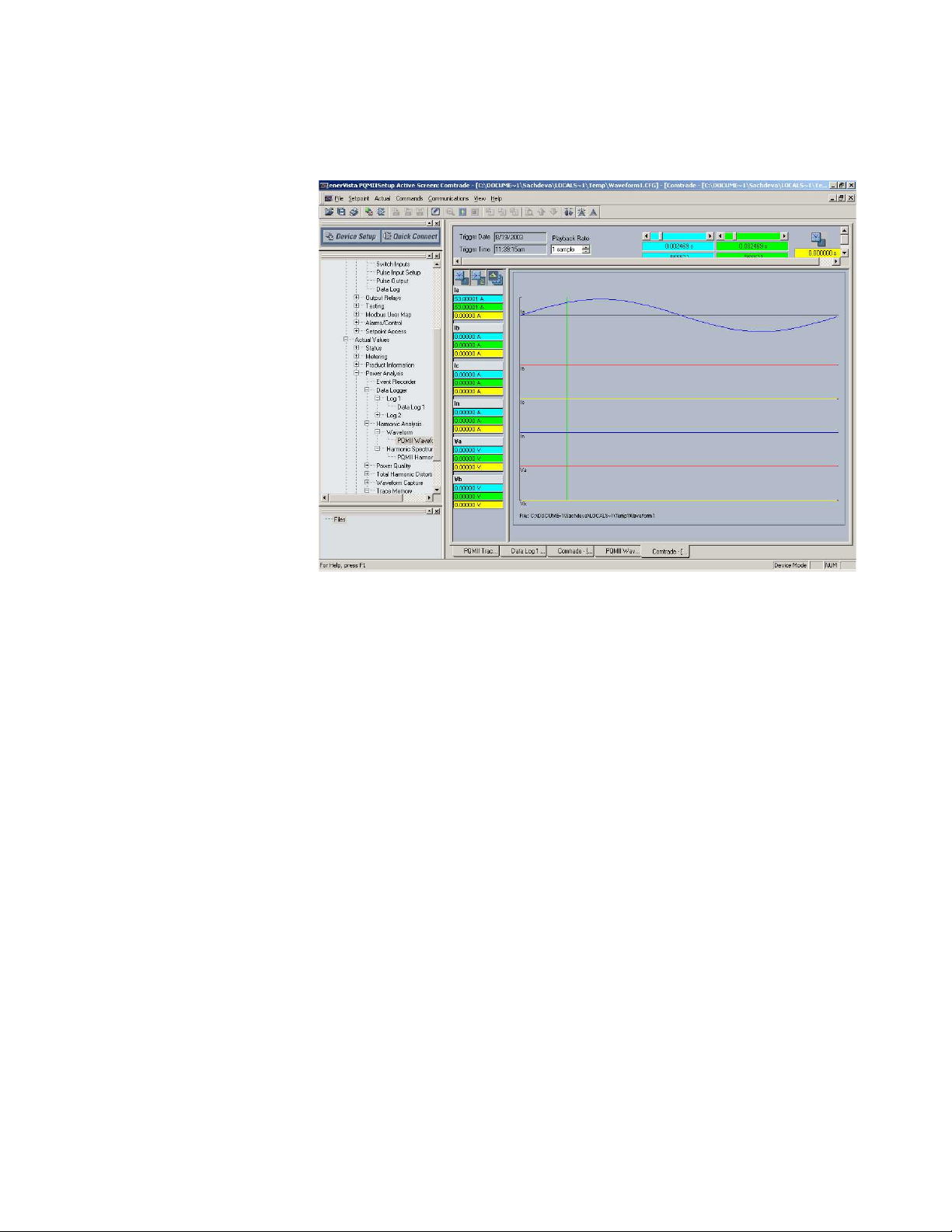Click the printer toolbar icon
This screenshot has width=952, height=1232.
pos(354,211)
